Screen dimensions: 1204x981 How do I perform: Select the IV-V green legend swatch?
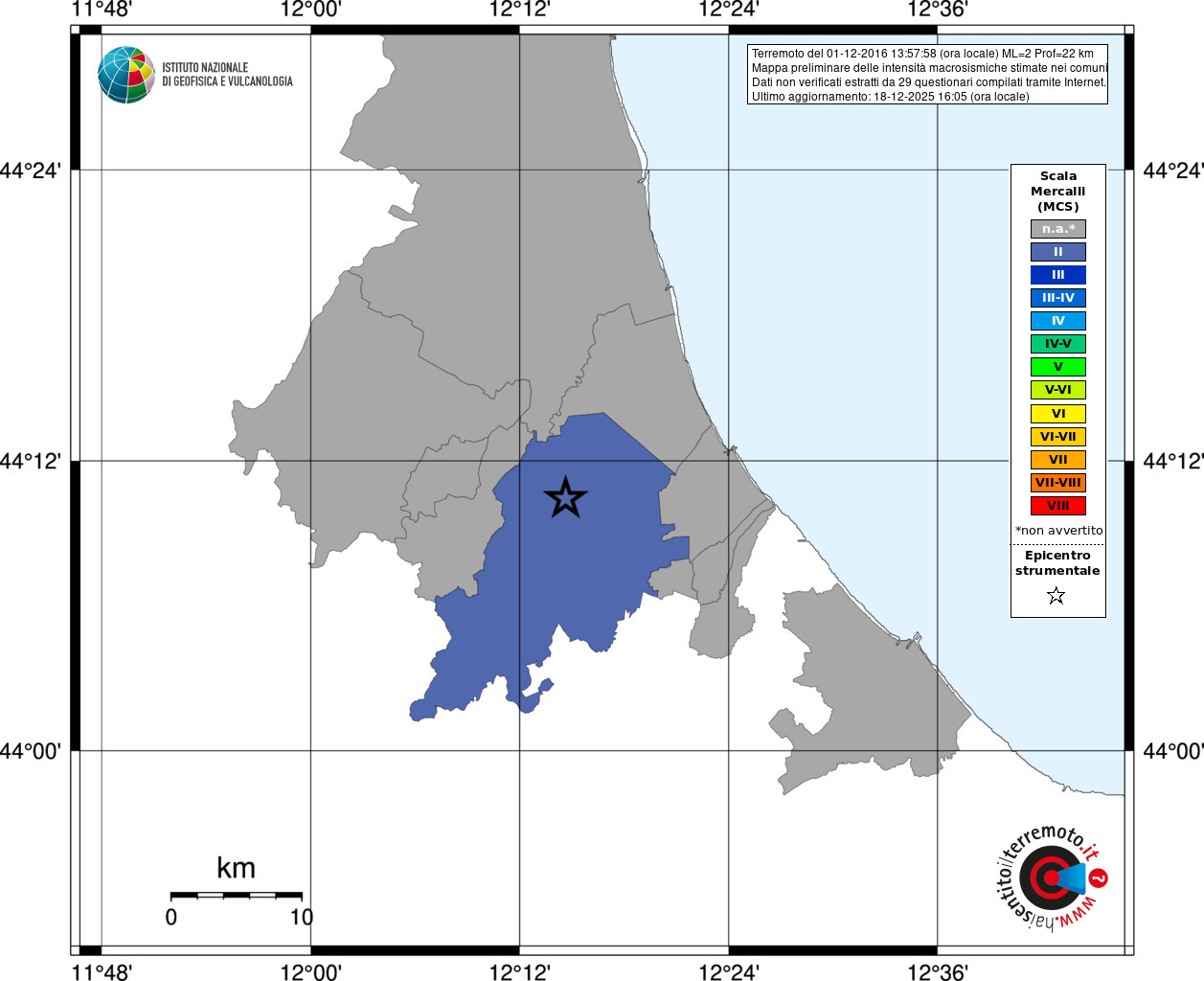(x=1058, y=344)
